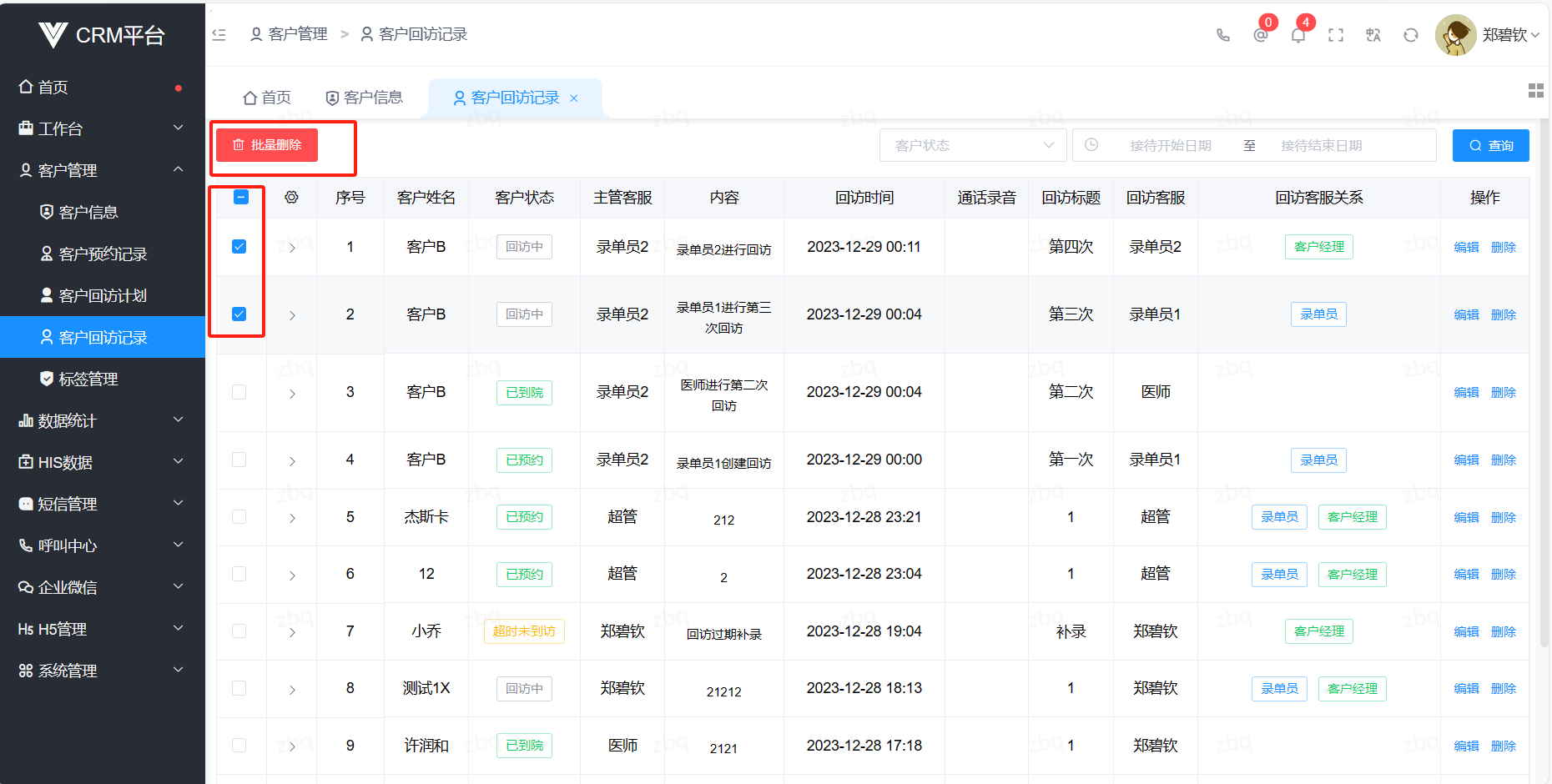Select 客户回访记录 in the sidebar

103,337
